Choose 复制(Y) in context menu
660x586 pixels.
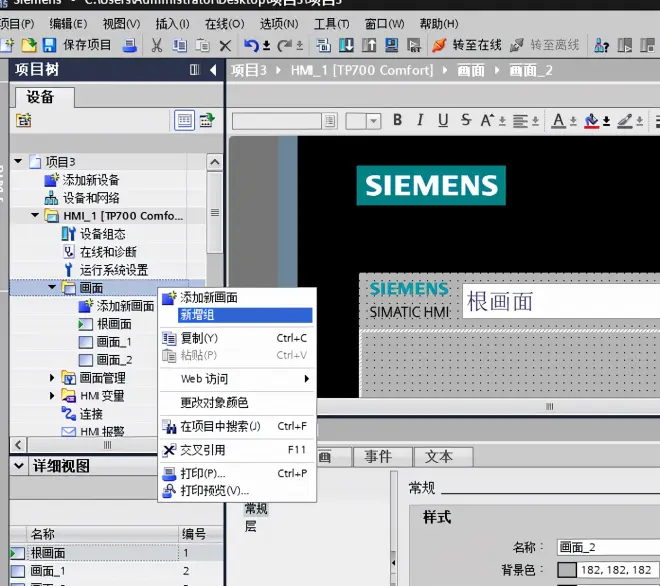[237, 338]
